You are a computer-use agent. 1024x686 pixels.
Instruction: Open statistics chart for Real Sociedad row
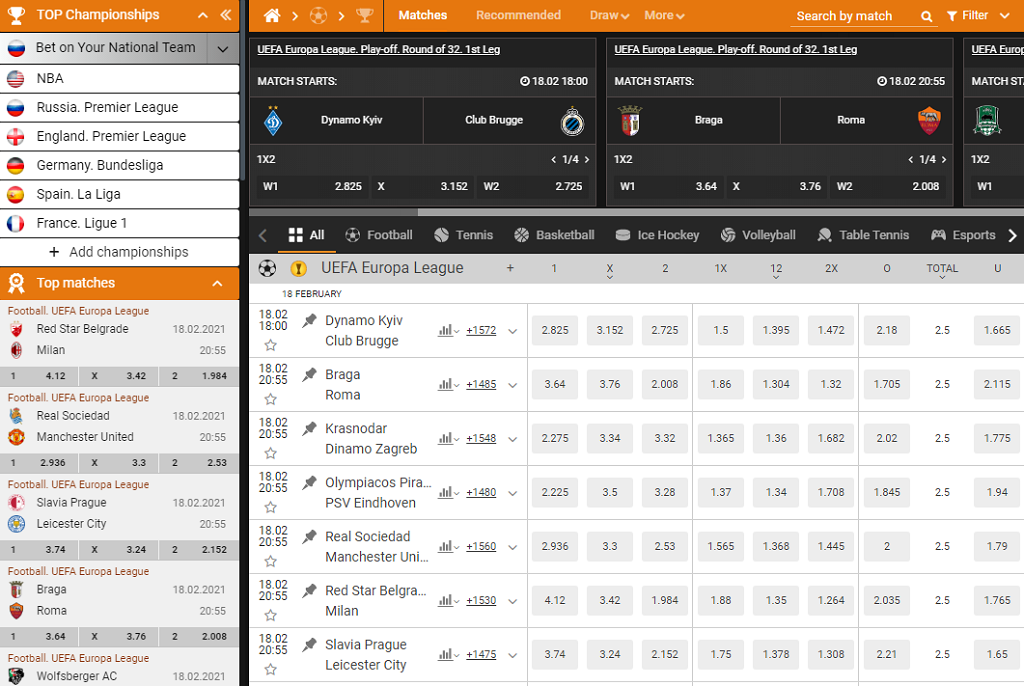448,547
